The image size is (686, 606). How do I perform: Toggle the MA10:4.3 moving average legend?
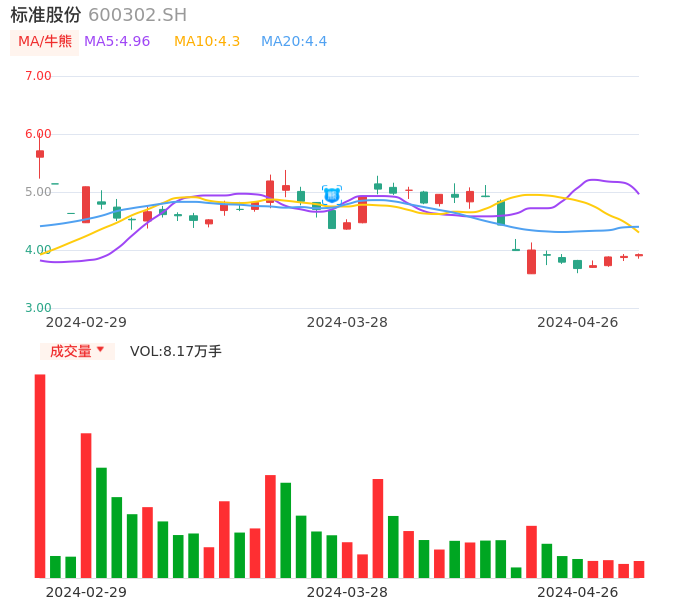[207, 42]
